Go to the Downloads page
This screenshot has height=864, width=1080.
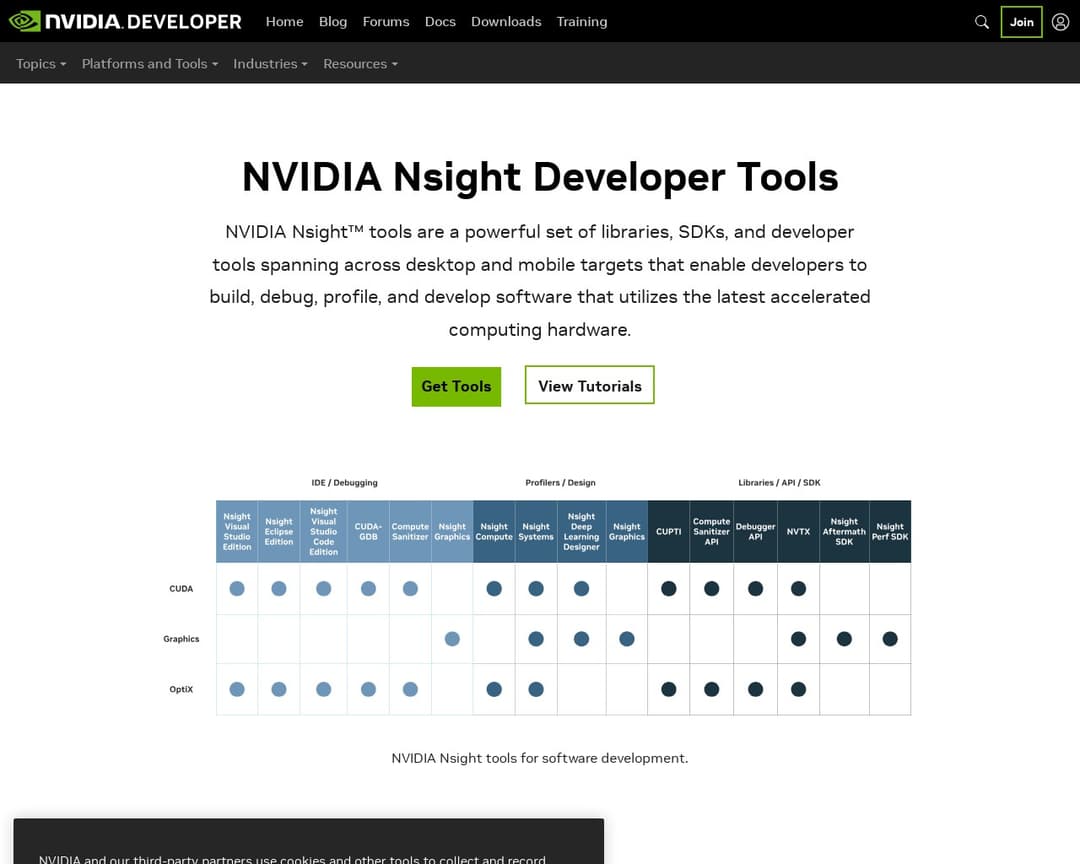click(506, 22)
